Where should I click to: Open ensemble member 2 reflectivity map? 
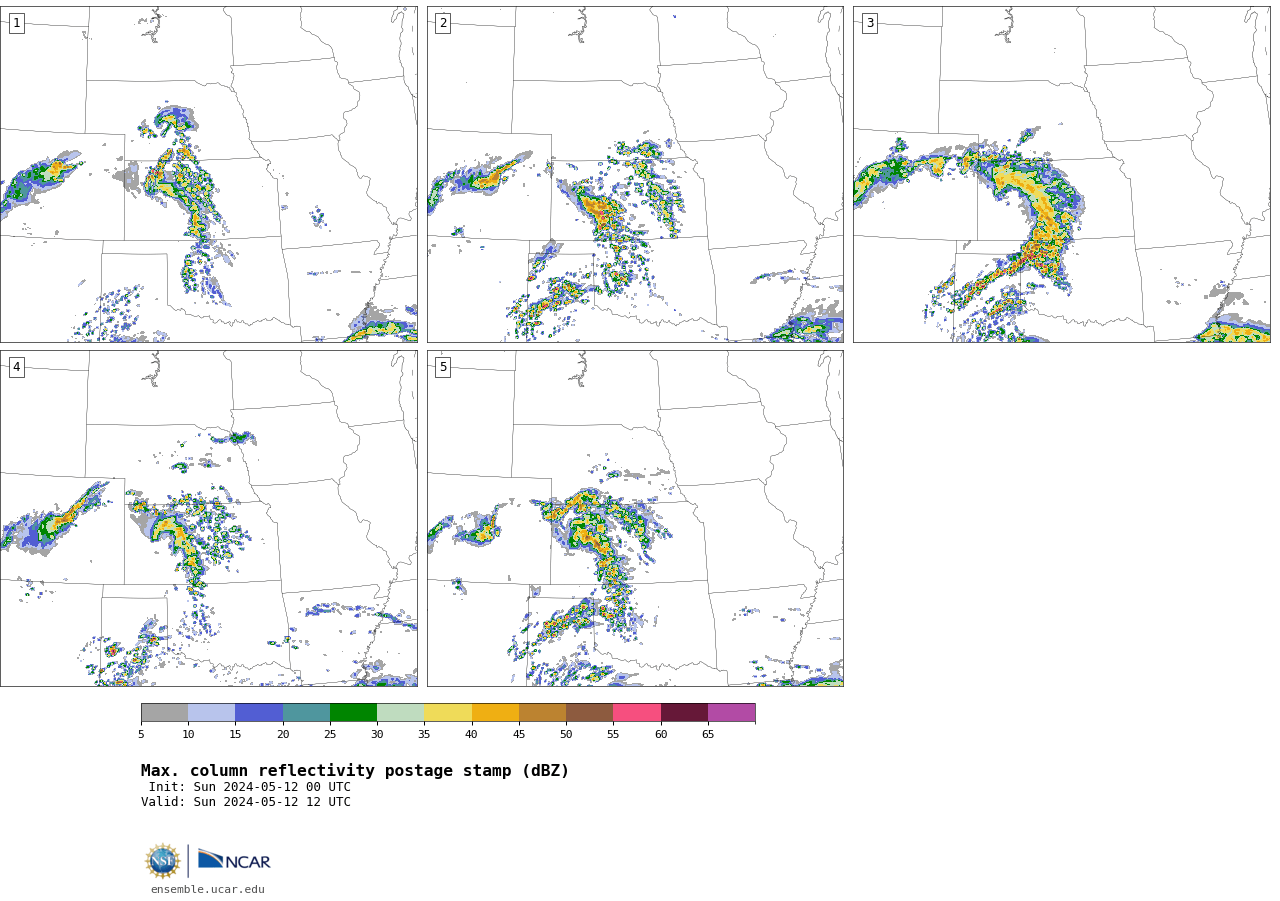635,174
